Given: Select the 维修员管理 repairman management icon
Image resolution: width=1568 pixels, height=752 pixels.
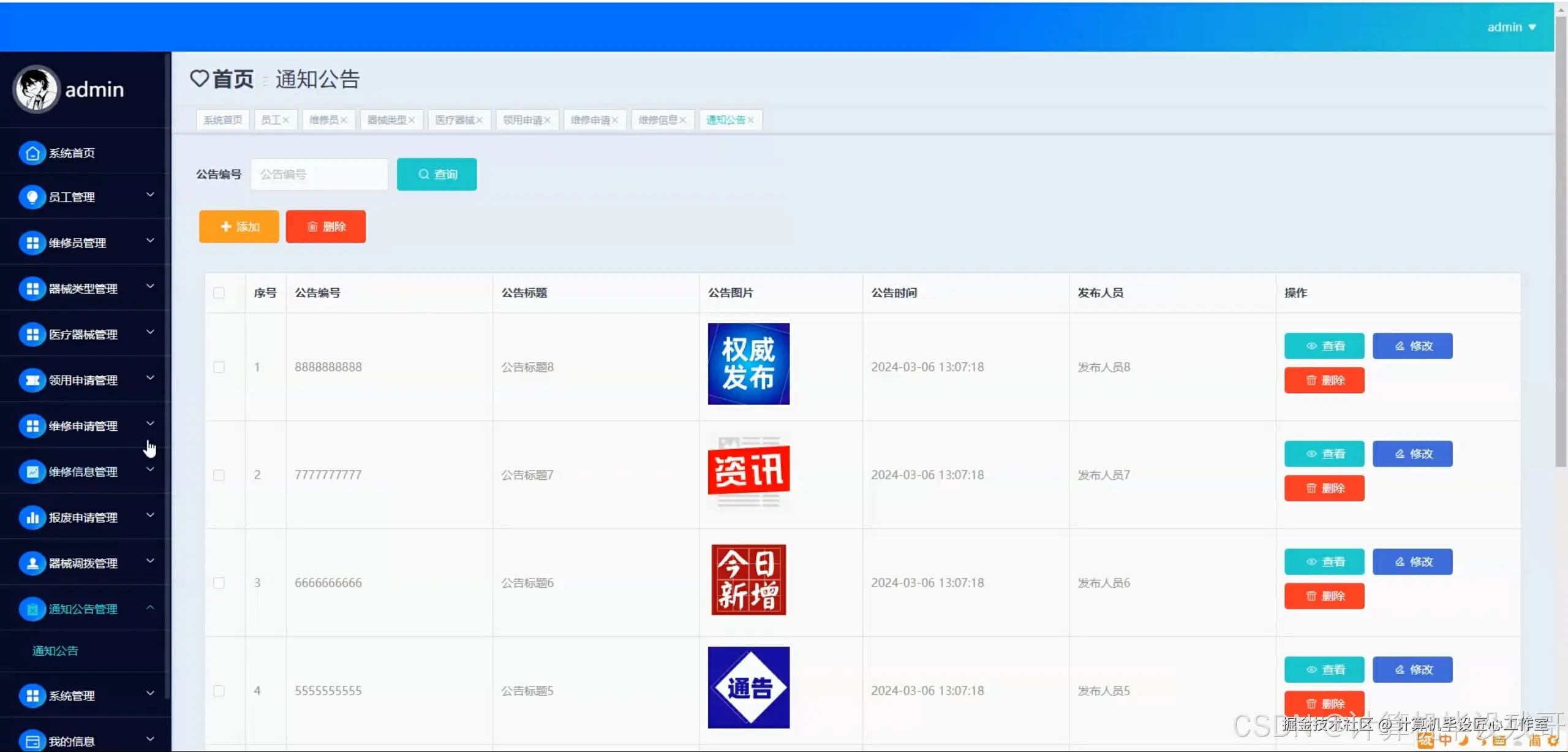Looking at the screenshot, I should click(32, 242).
